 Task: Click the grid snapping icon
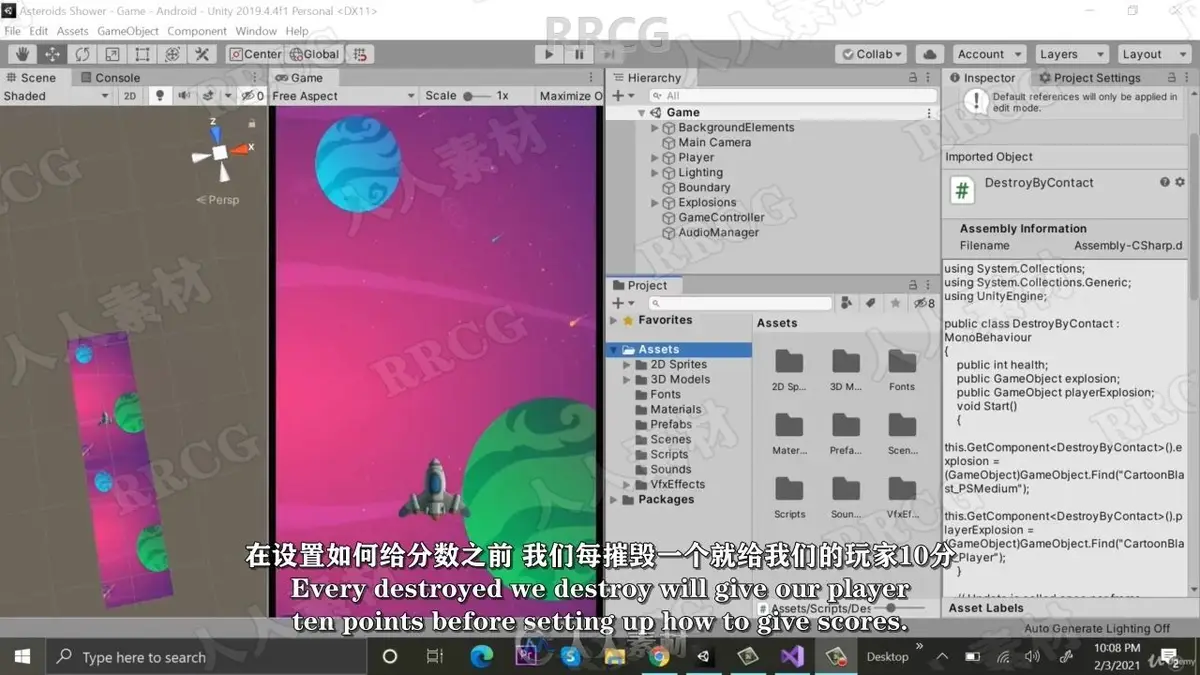360,54
